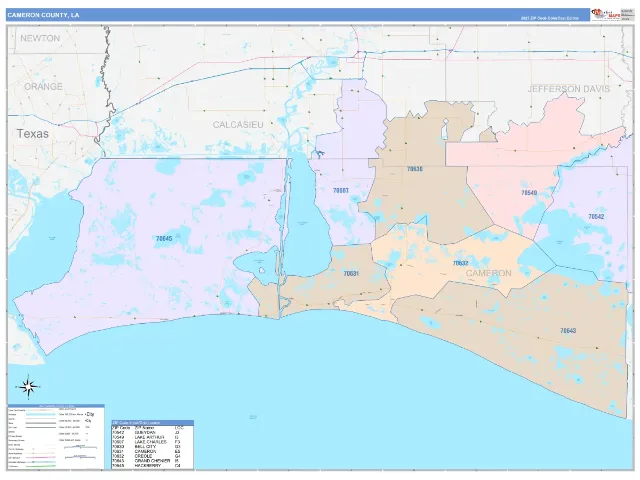Click the Texas state label

tap(33, 133)
